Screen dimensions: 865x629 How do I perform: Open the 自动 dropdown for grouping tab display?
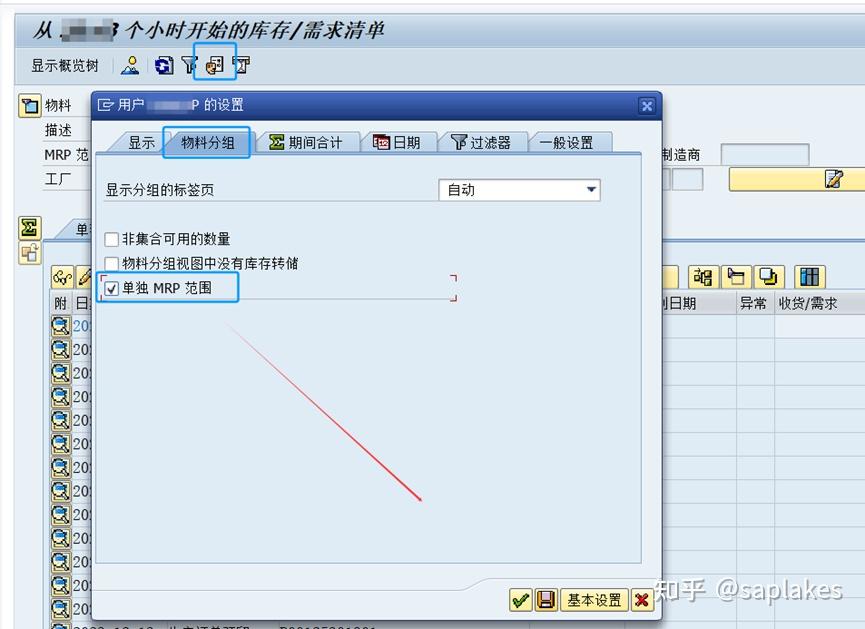(x=592, y=190)
